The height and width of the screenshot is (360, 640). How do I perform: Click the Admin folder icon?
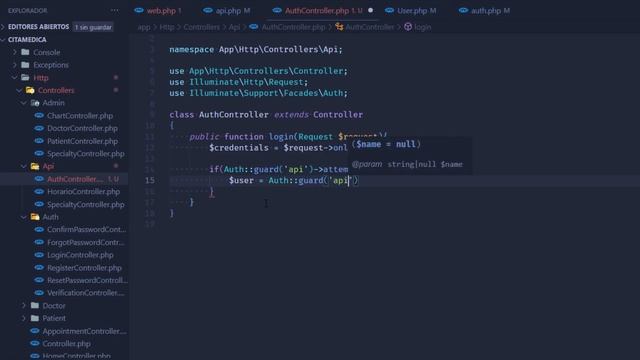tap(35, 103)
